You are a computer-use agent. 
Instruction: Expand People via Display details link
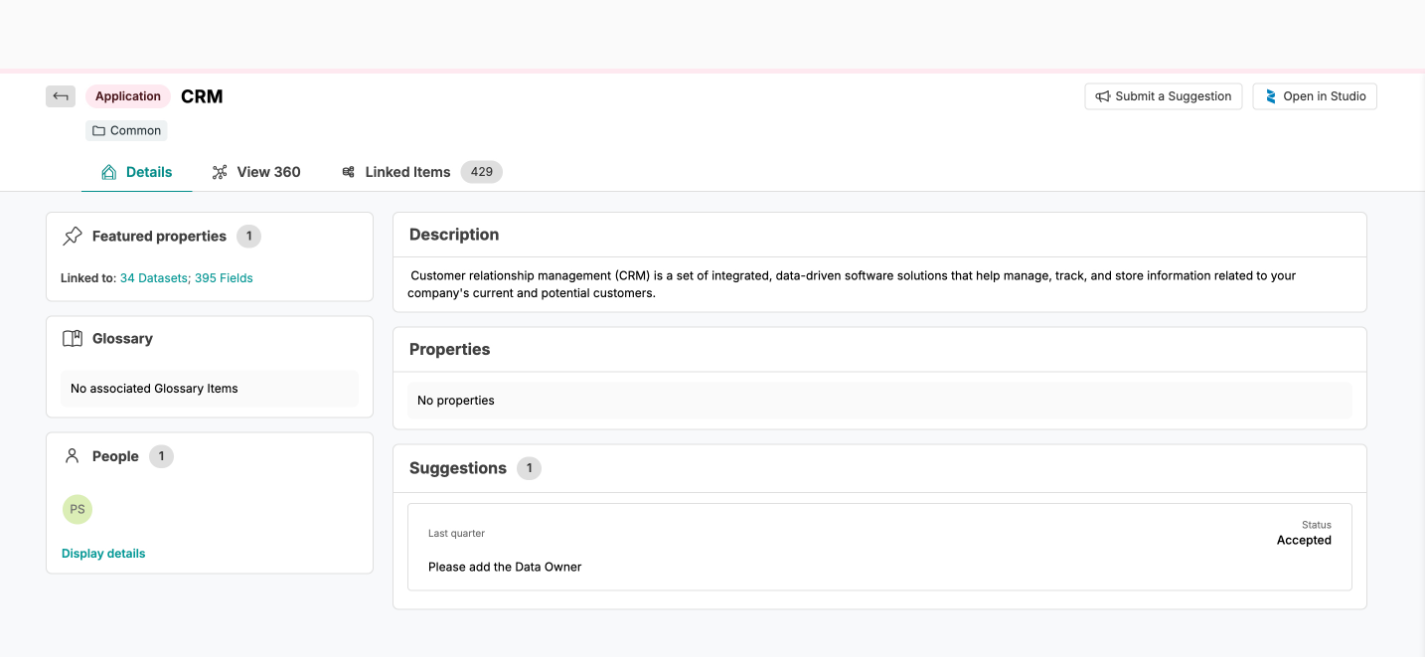point(103,553)
